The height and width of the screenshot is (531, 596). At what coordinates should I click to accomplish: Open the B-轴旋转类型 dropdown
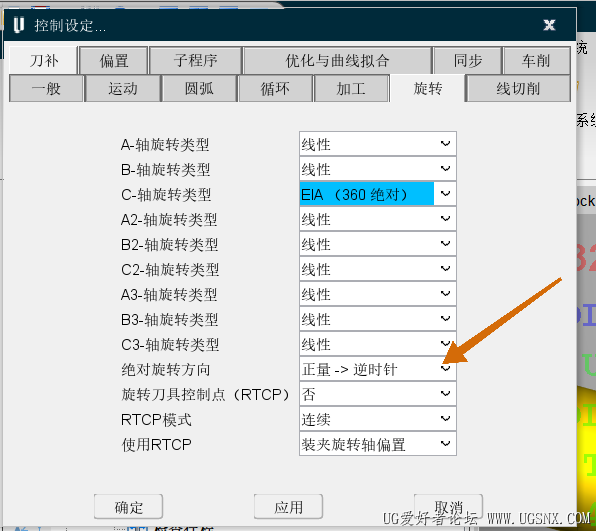[377, 169]
